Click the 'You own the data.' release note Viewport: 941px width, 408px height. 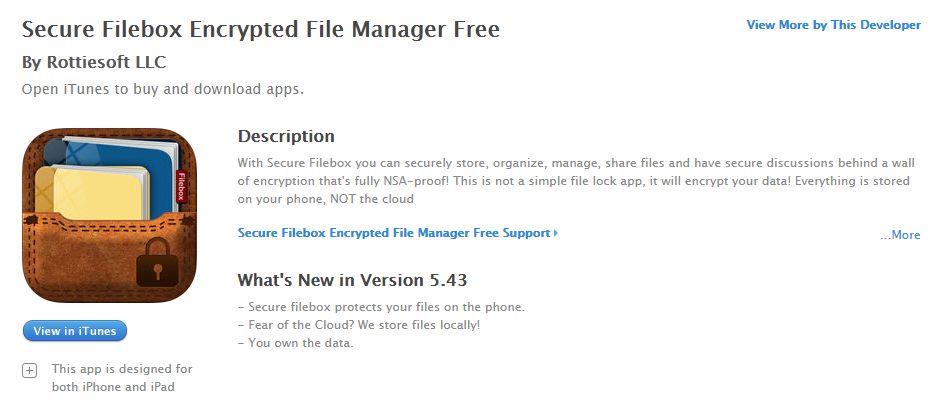(296, 344)
